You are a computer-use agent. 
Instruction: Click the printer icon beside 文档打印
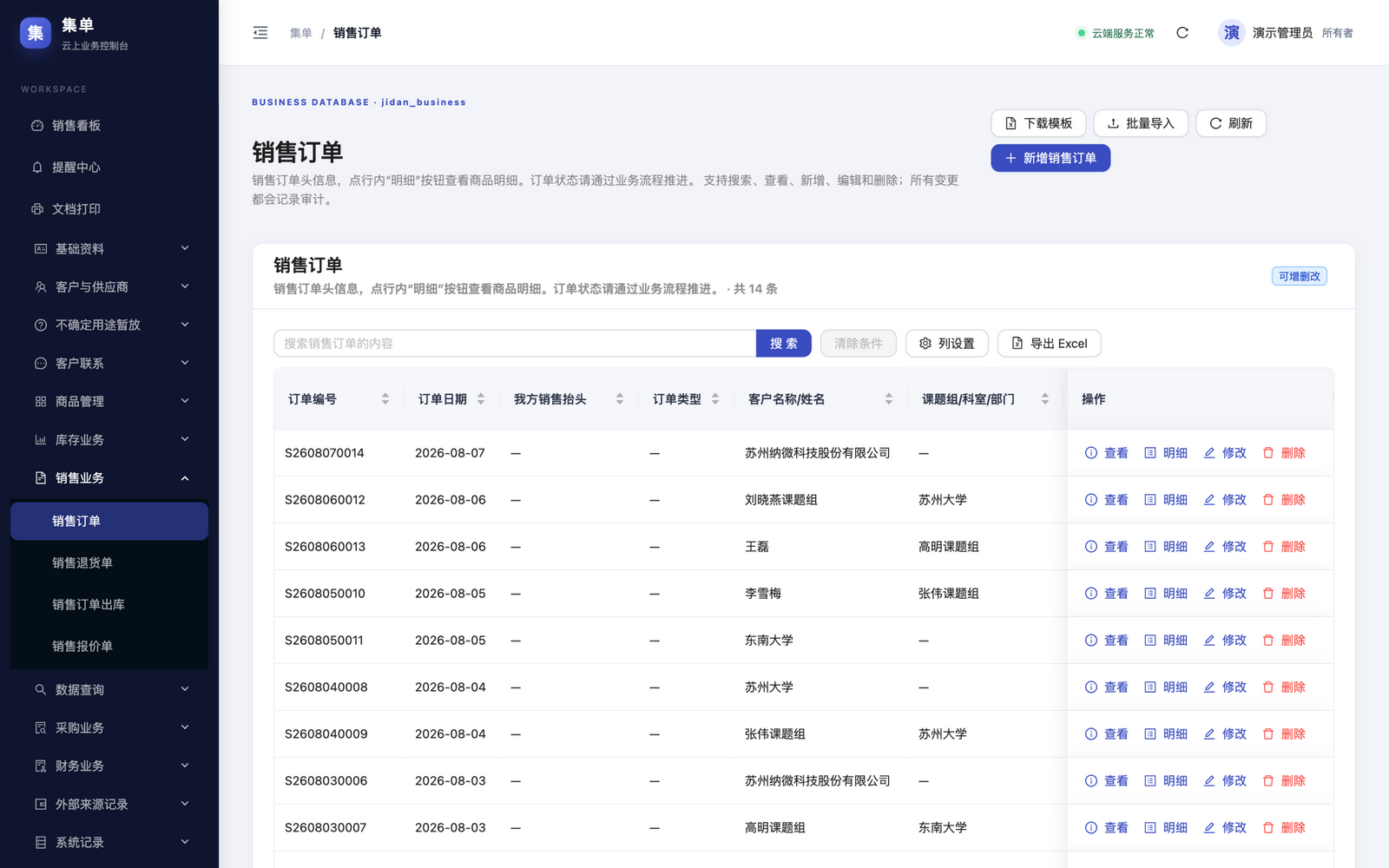[x=37, y=209]
